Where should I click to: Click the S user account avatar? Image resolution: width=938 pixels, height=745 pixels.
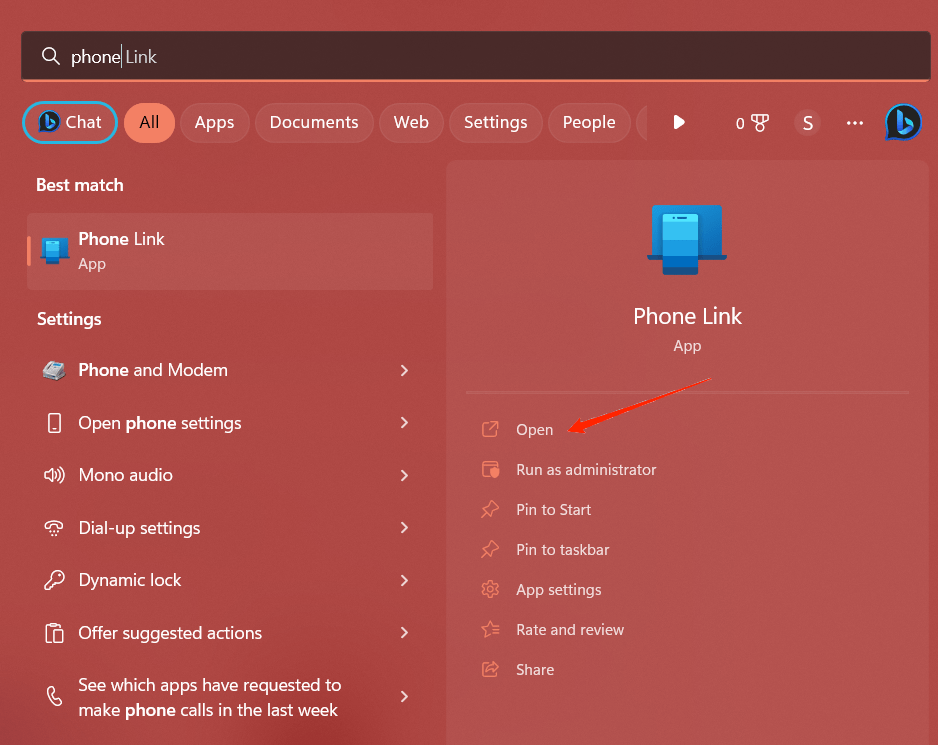pyautogui.click(x=808, y=123)
